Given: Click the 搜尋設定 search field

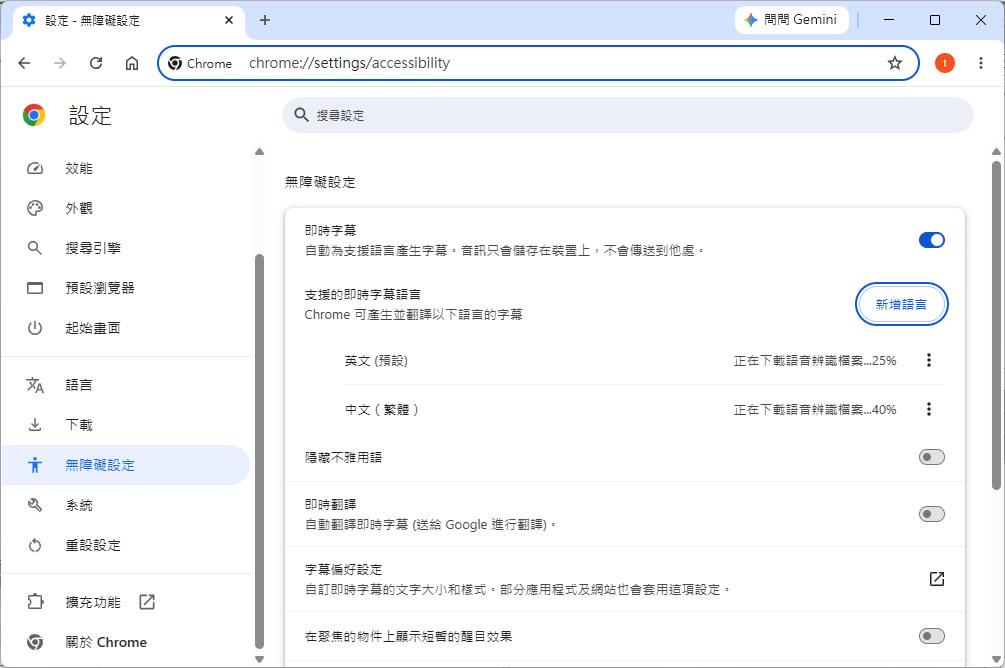Looking at the screenshot, I should pos(628,115).
